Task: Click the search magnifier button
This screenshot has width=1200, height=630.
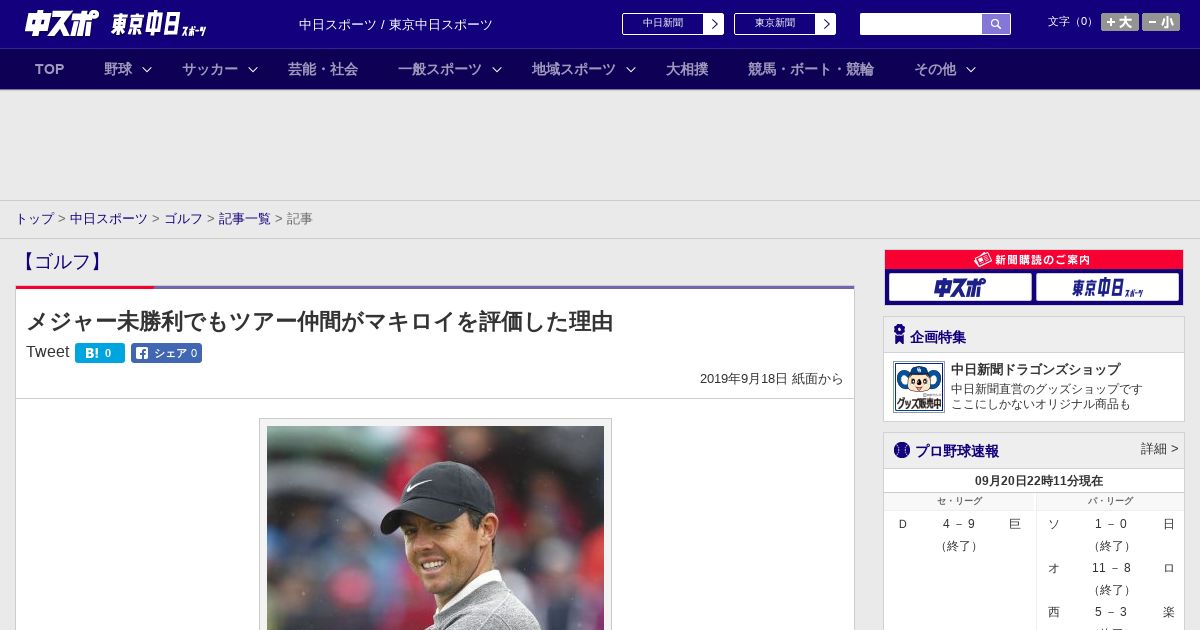Action: (996, 24)
